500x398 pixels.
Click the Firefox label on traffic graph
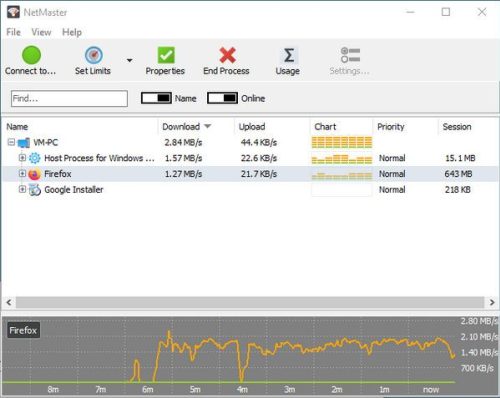pyautogui.click(x=23, y=330)
